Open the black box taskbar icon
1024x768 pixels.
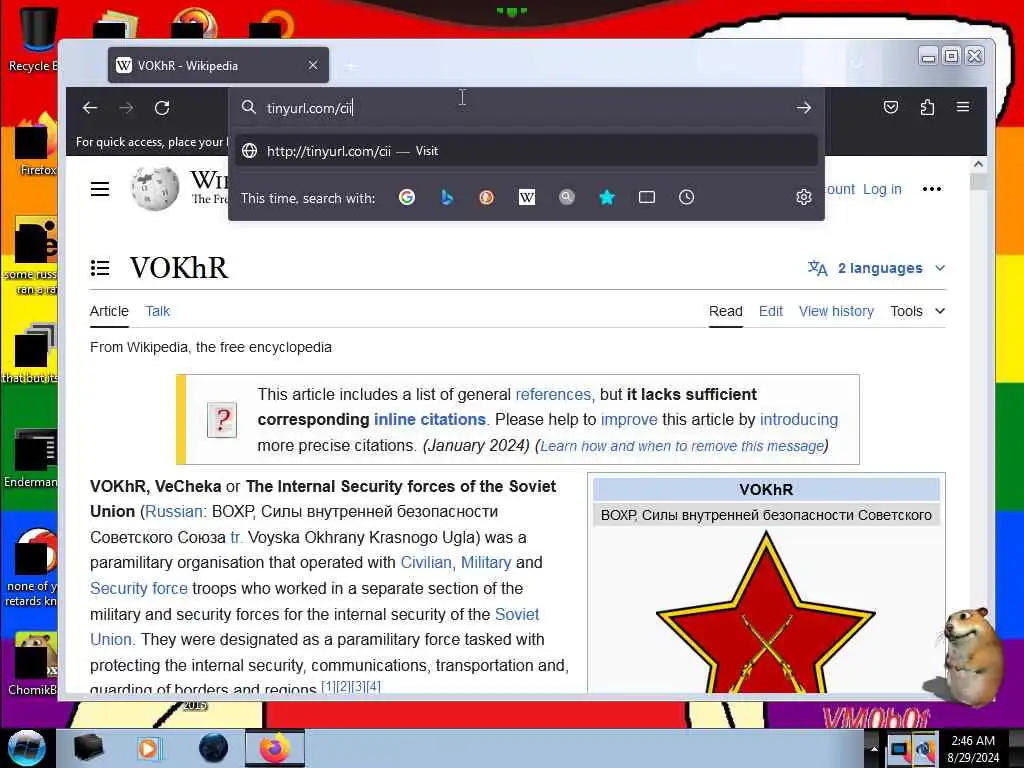88,748
